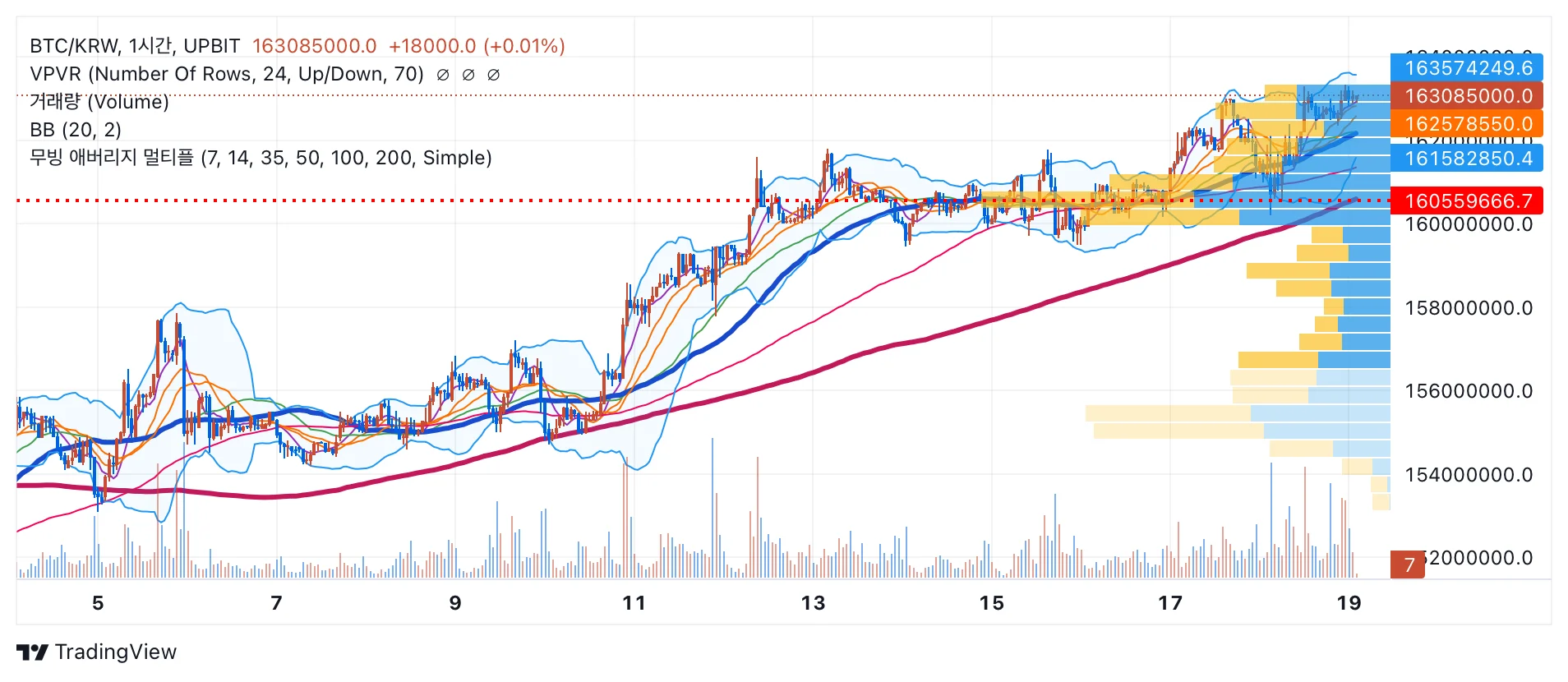Screen dimensions: 1568x682
Task: Click the TradingView wordmark text
Action: pyautogui.click(x=116, y=652)
